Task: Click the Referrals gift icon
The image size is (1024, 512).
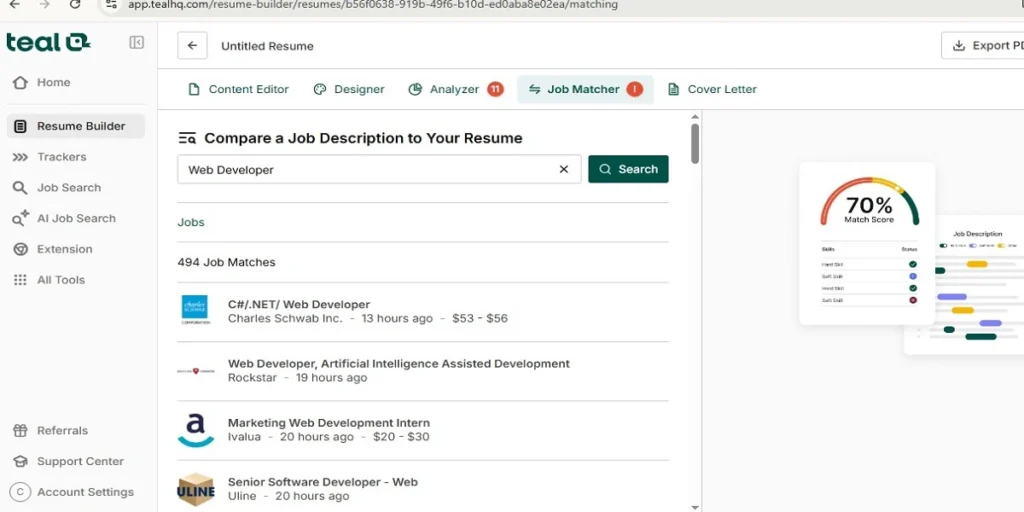Action: point(20,430)
